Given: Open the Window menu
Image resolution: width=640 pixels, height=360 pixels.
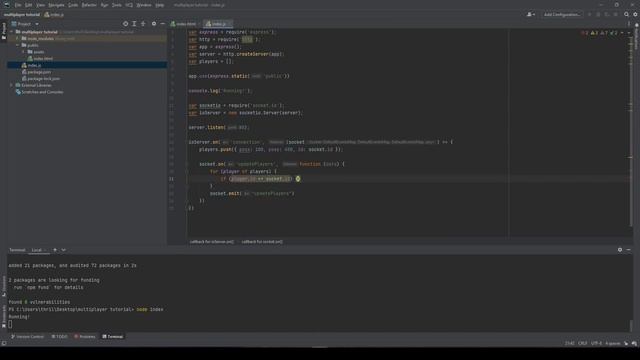Looking at the screenshot, I should [x=144, y=5].
